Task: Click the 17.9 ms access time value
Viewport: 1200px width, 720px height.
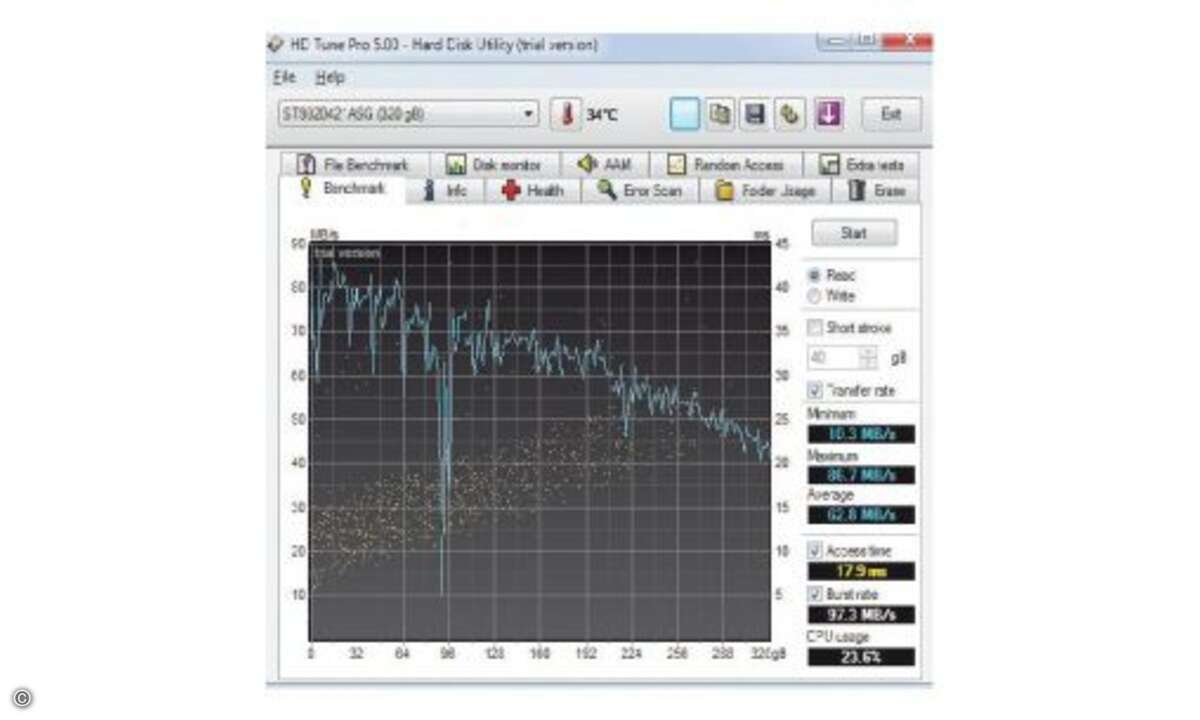Action: (861, 572)
